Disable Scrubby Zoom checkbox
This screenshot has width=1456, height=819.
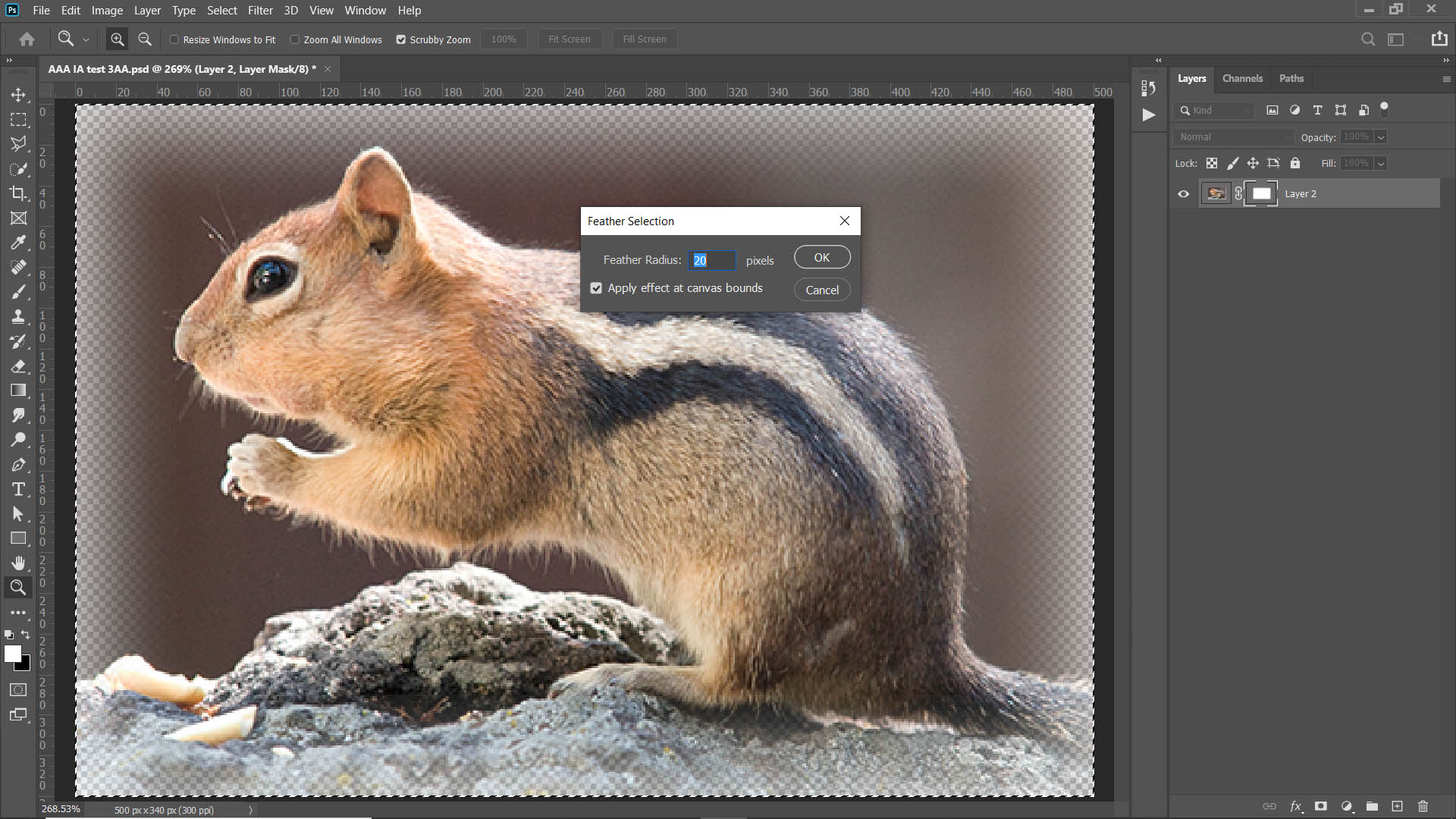click(x=401, y=39)
